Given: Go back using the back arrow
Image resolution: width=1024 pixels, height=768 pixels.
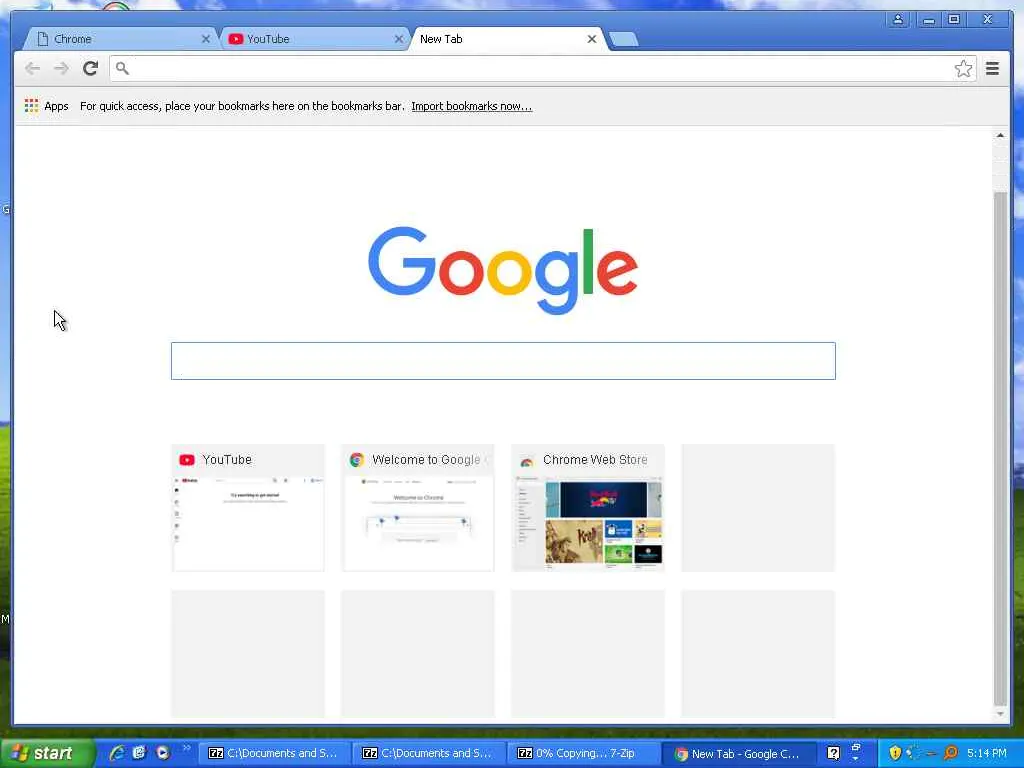Looking at the screenshot, I should tap(32, 68).
